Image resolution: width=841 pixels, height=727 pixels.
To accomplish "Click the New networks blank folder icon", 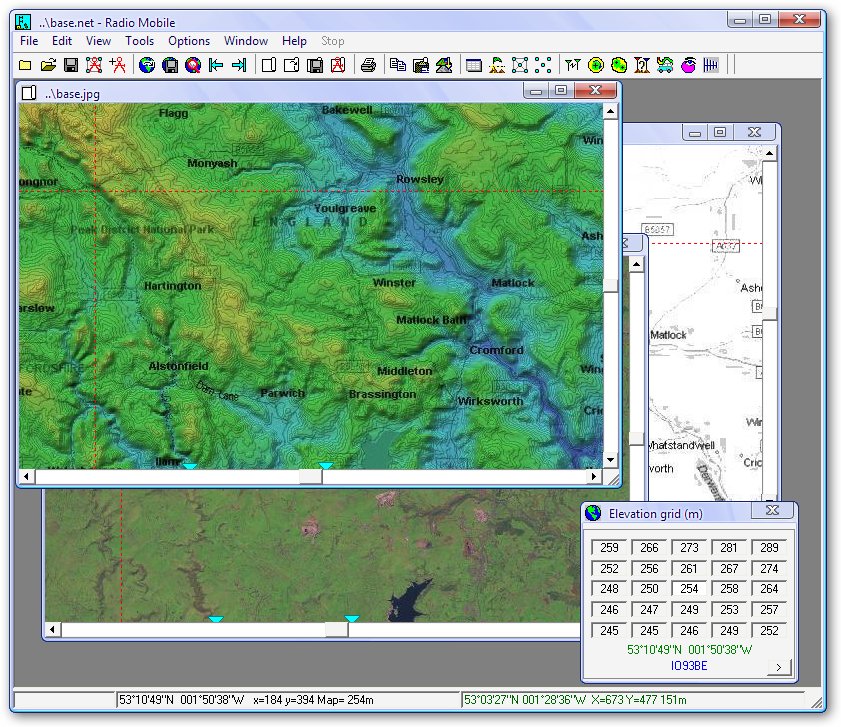I will (25, 66).
